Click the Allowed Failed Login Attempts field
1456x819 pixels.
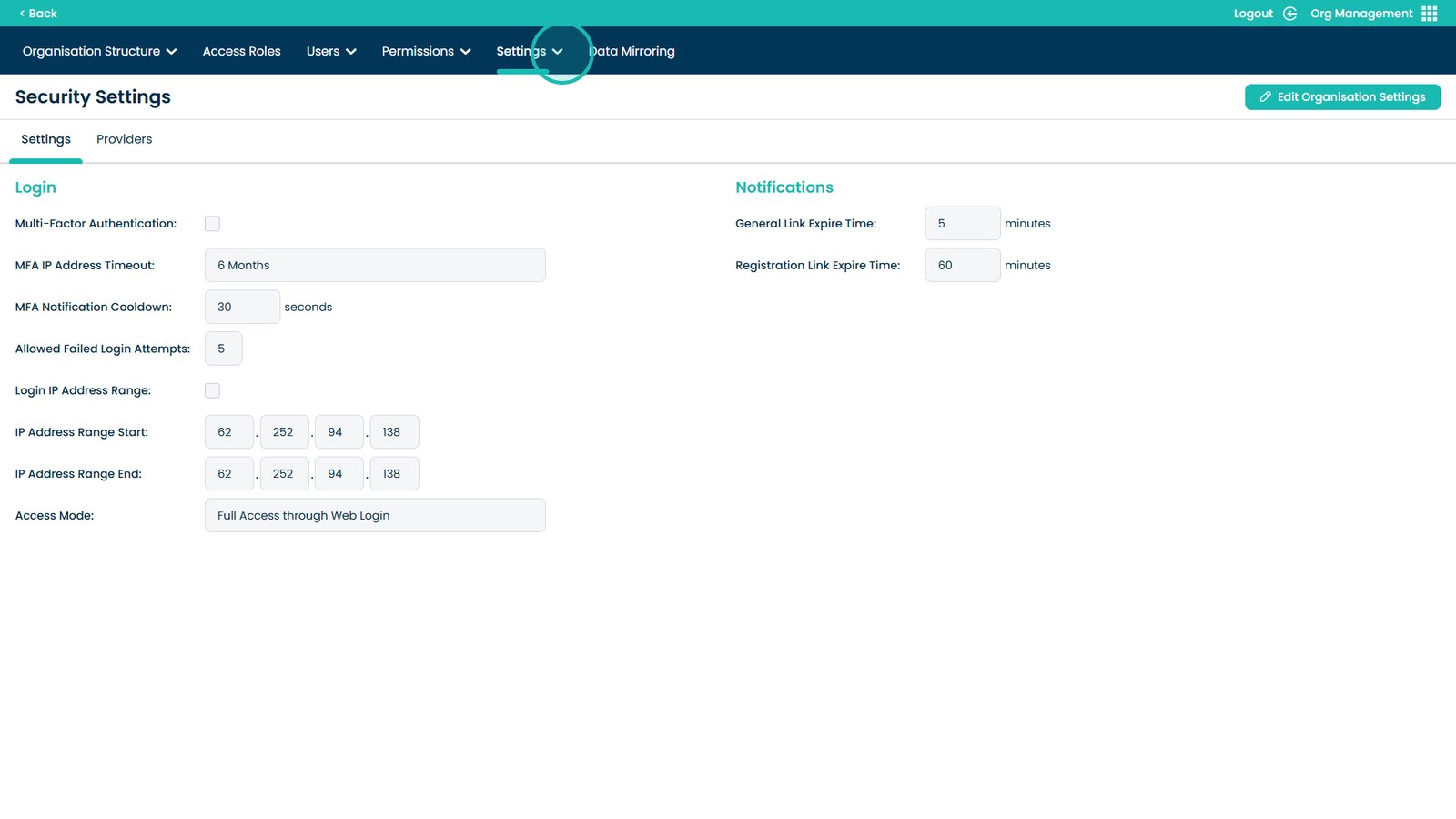[223, 349]
